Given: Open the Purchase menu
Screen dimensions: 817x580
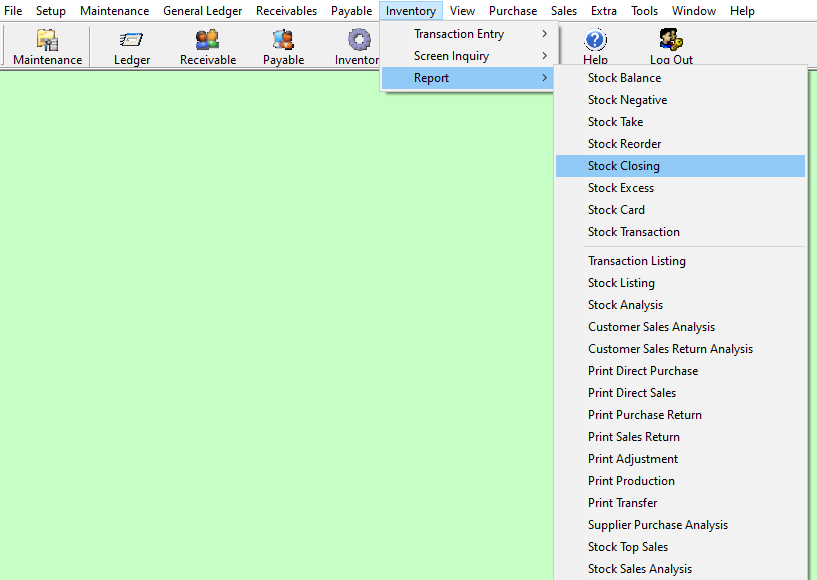Looking at the screenshot, I should click(513, 11).
